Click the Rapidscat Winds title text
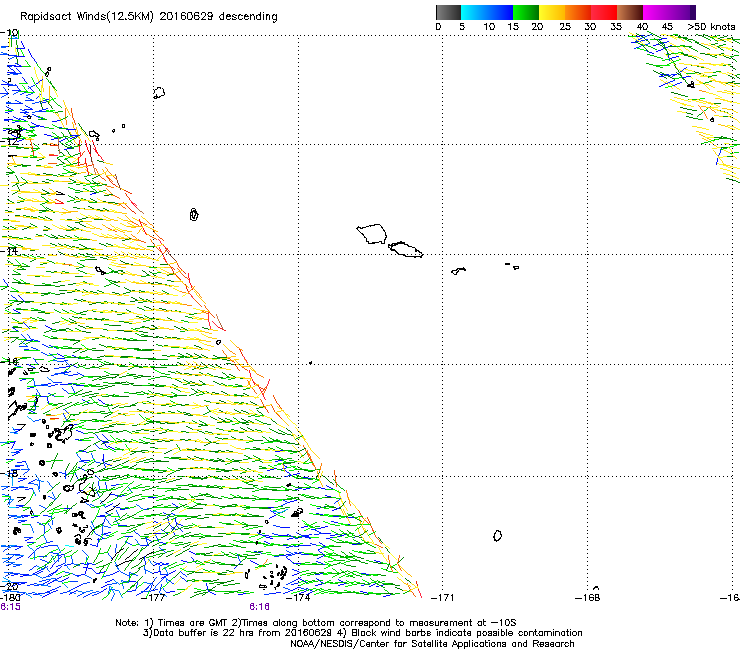The width and height of the screenshot is (740, 650). click(149, 17)
